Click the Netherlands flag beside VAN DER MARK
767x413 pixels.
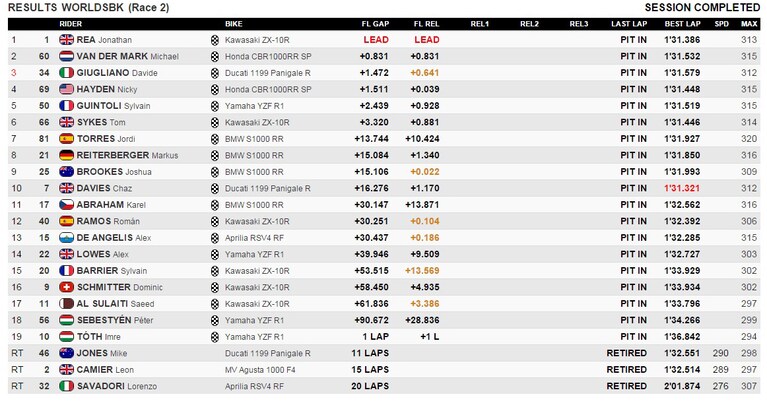pyautogui.click(x=66, y=56)
